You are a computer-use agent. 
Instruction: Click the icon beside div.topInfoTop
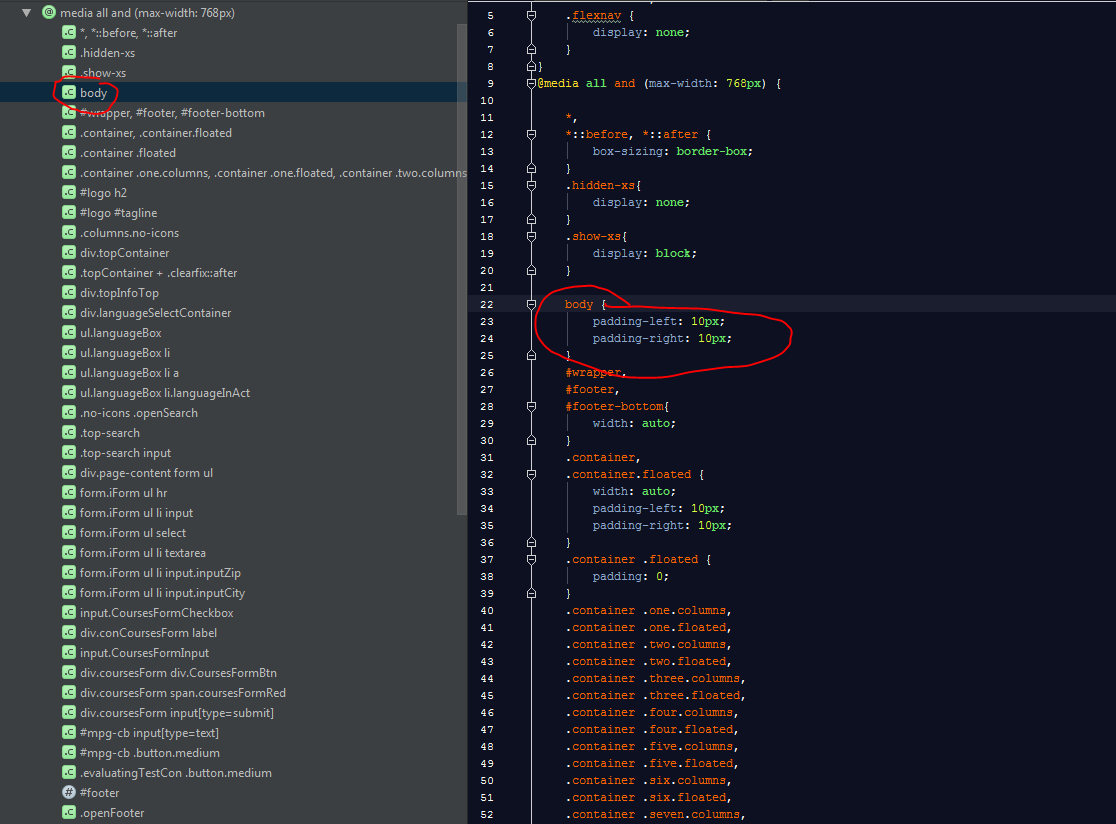[69, 292]
